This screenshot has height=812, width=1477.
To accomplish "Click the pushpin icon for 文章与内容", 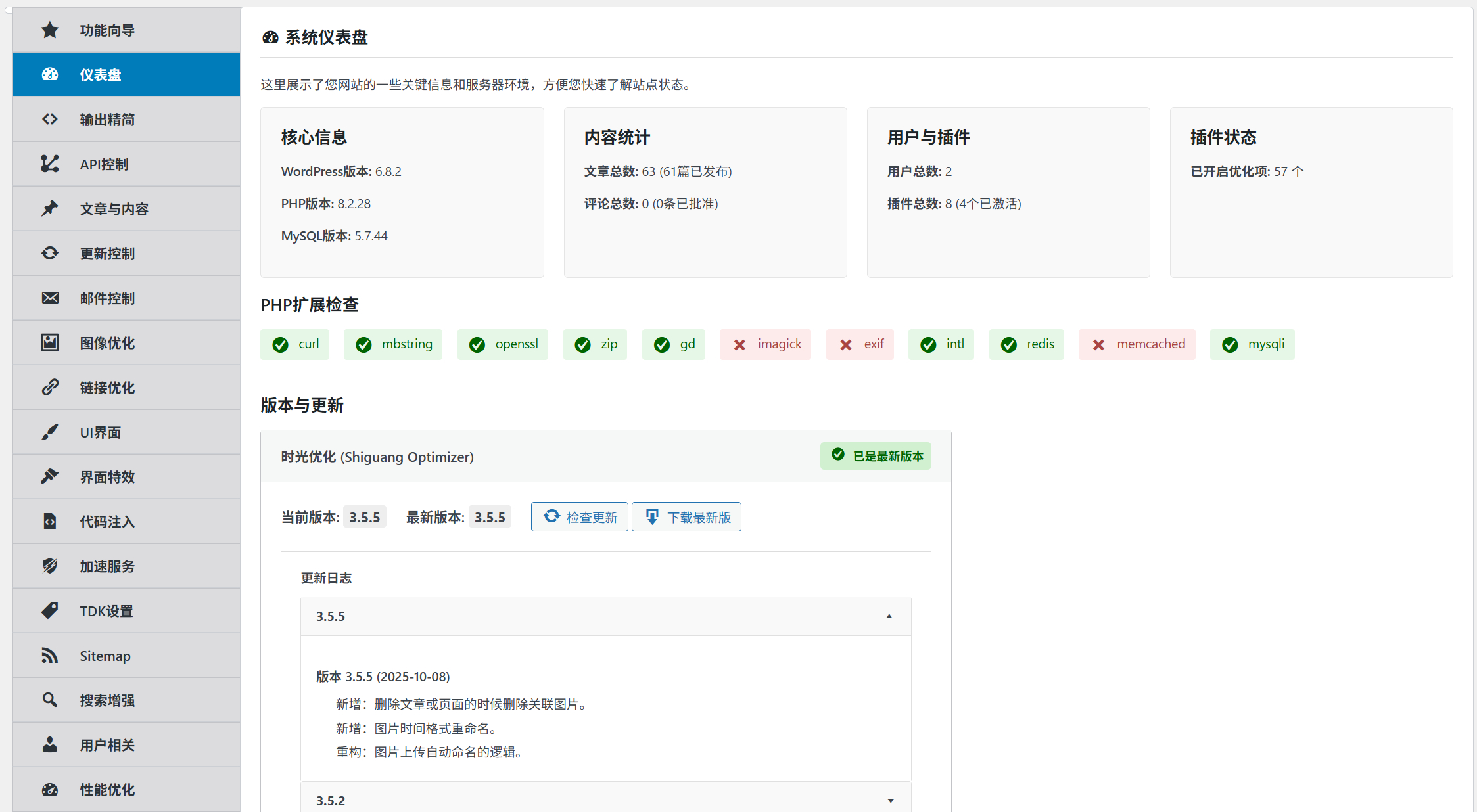I will [50, 209].
